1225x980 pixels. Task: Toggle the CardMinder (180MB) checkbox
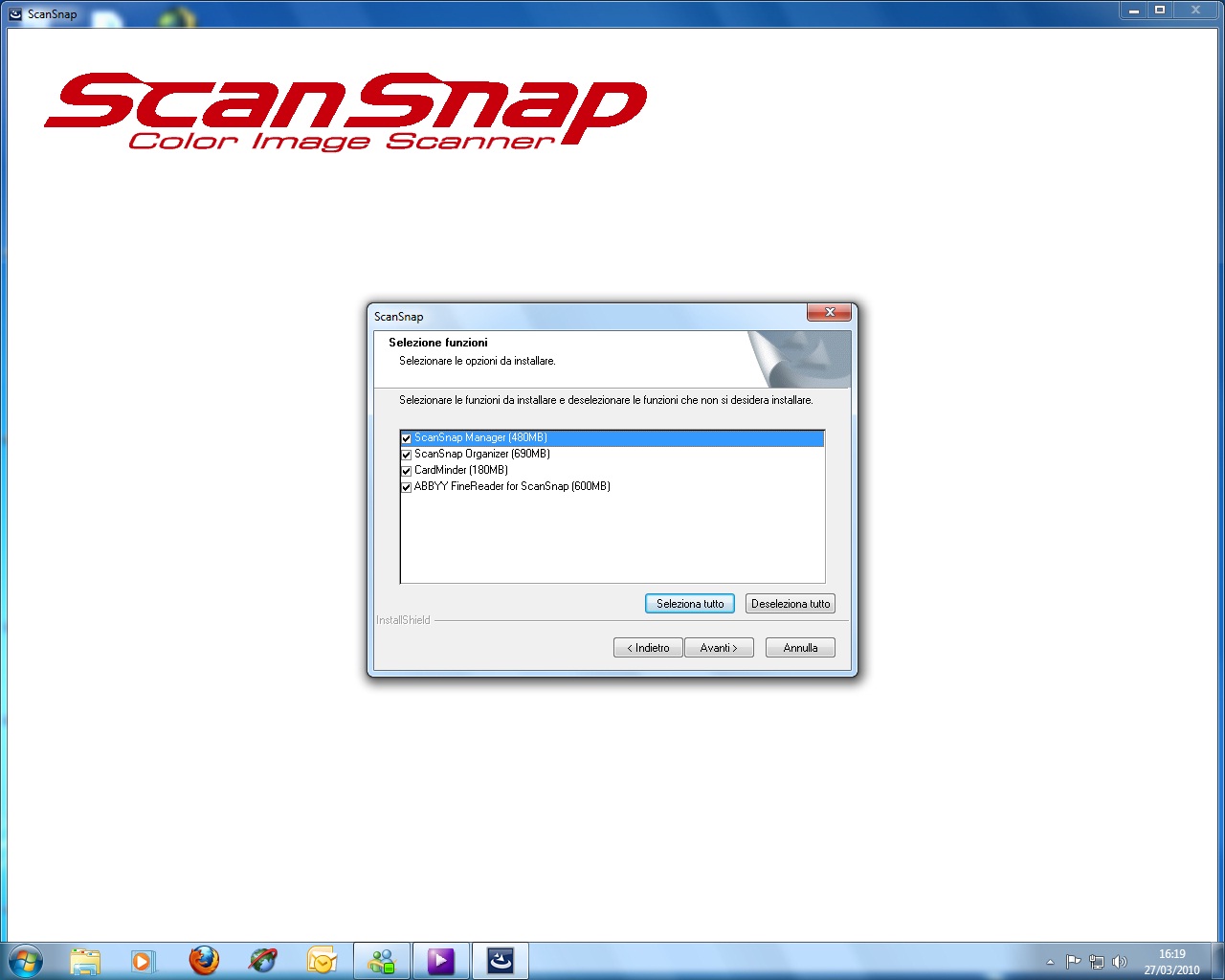click(x=406, y=471)
